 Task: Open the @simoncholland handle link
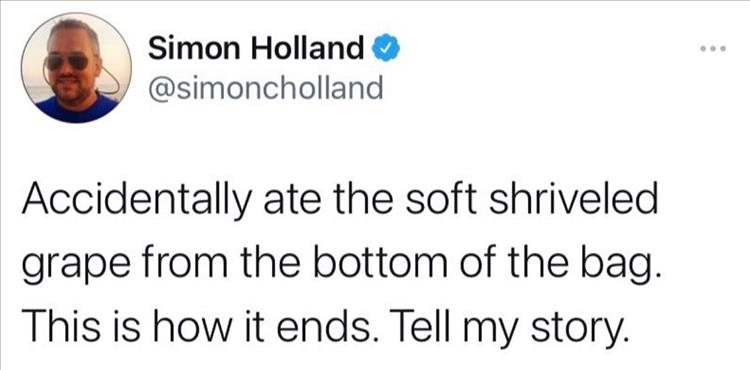(266, 87)
